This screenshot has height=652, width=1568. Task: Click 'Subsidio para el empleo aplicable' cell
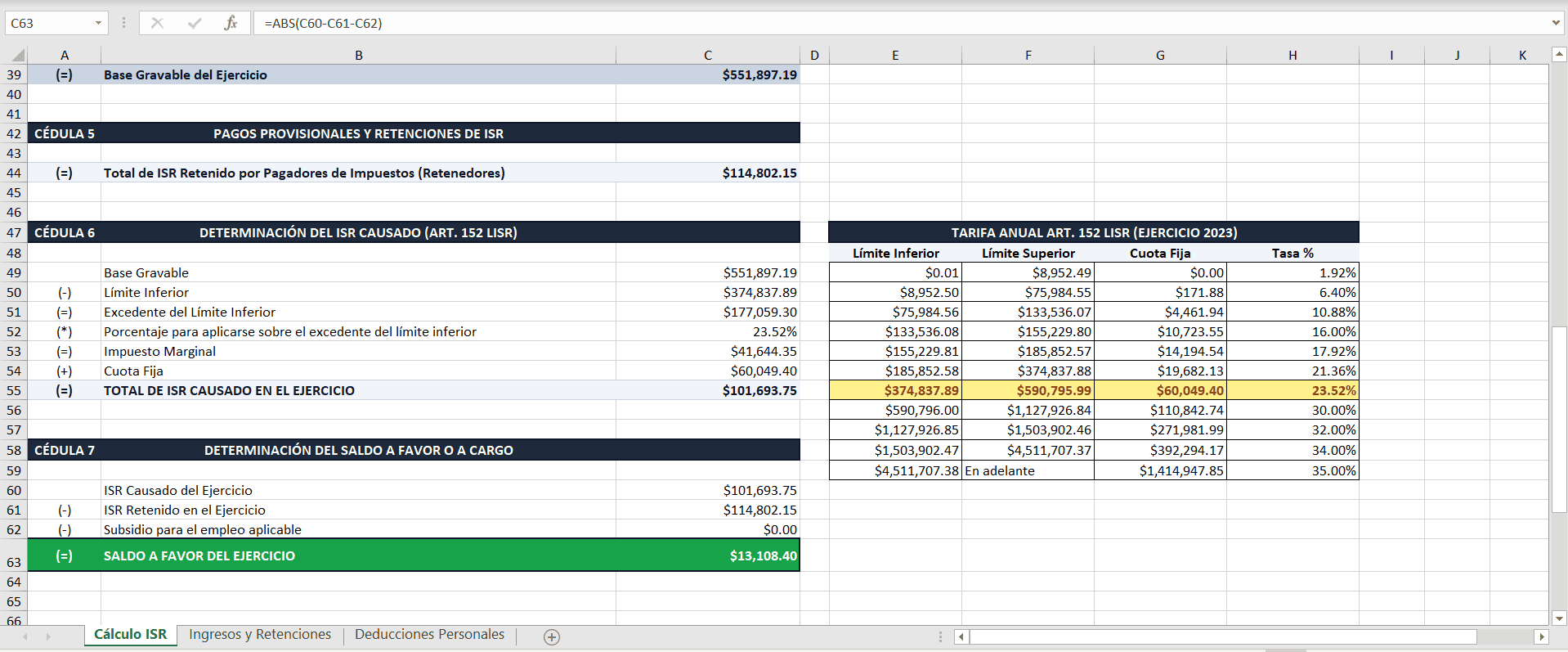(358, 529)
